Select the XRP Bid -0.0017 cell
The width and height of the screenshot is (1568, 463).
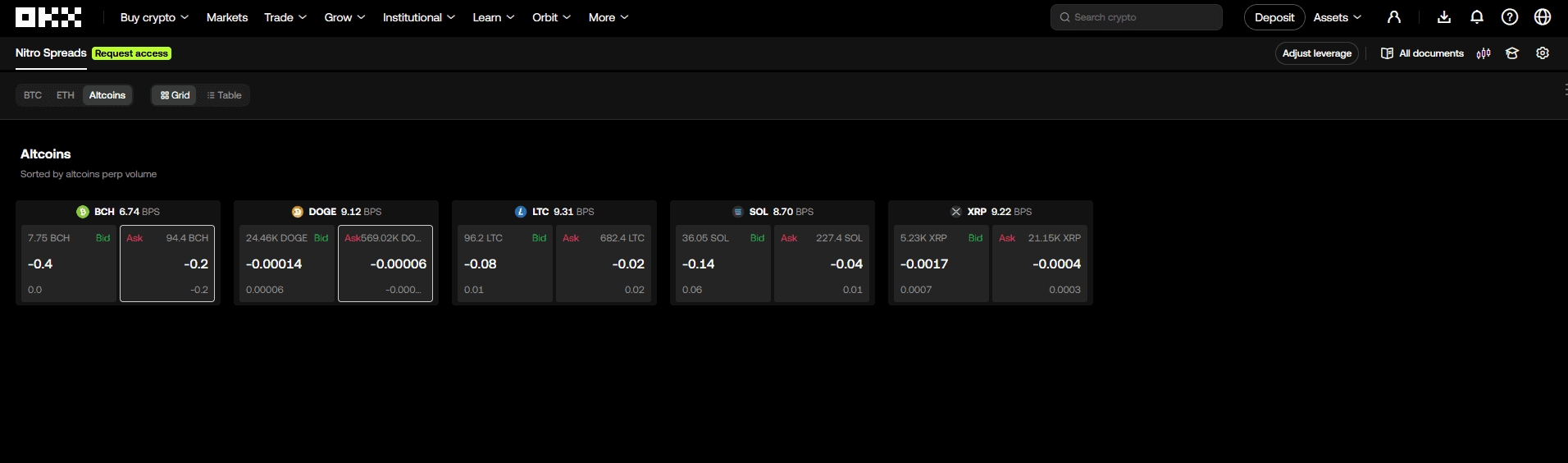[941, 264]
